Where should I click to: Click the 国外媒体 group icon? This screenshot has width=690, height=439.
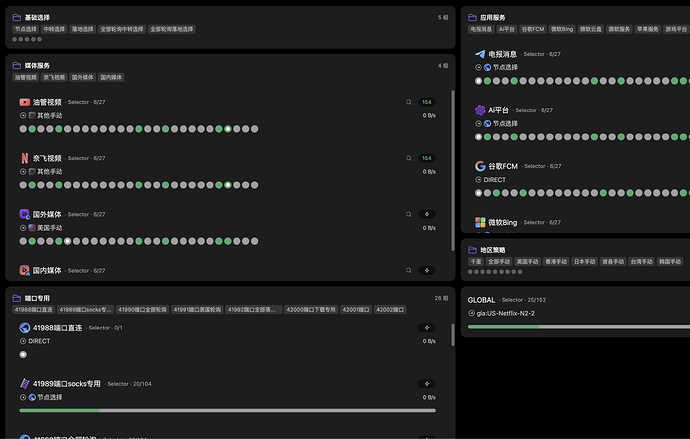[x=25, y=214]
